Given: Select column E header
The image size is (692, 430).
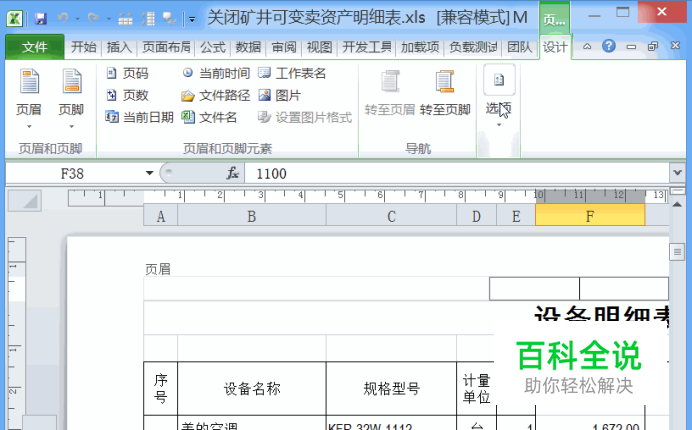Looking at the screenshot, I should coord(516,216).
